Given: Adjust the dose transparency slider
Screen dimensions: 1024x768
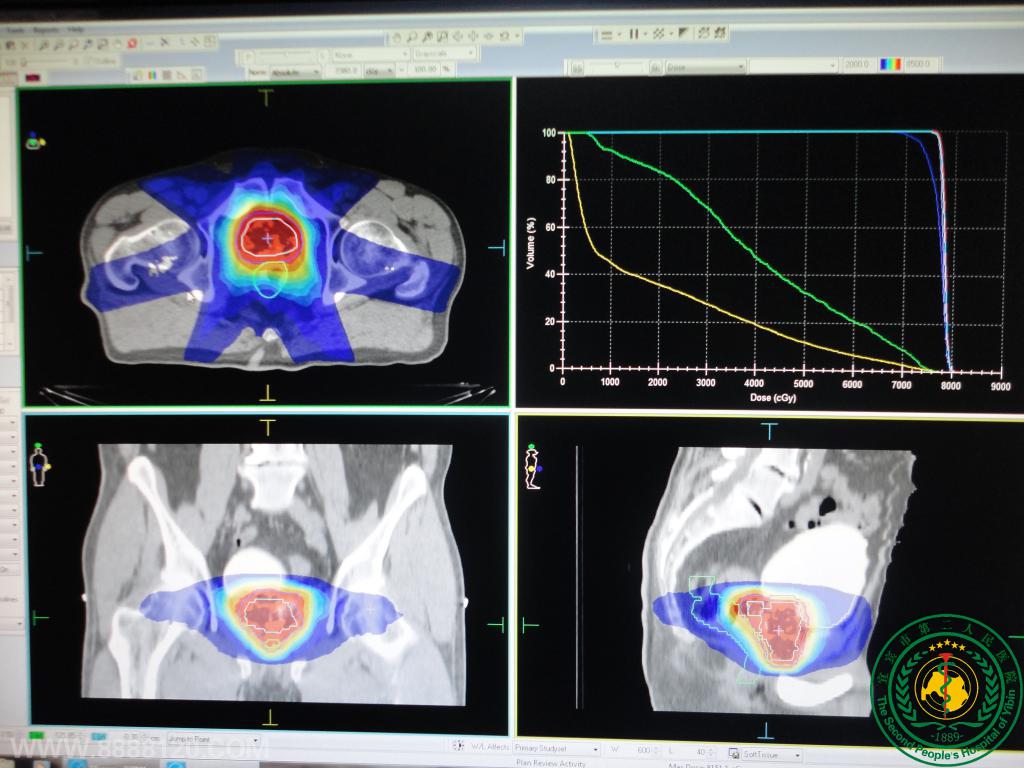Looking at the screenshot, I should click(615, 66).
